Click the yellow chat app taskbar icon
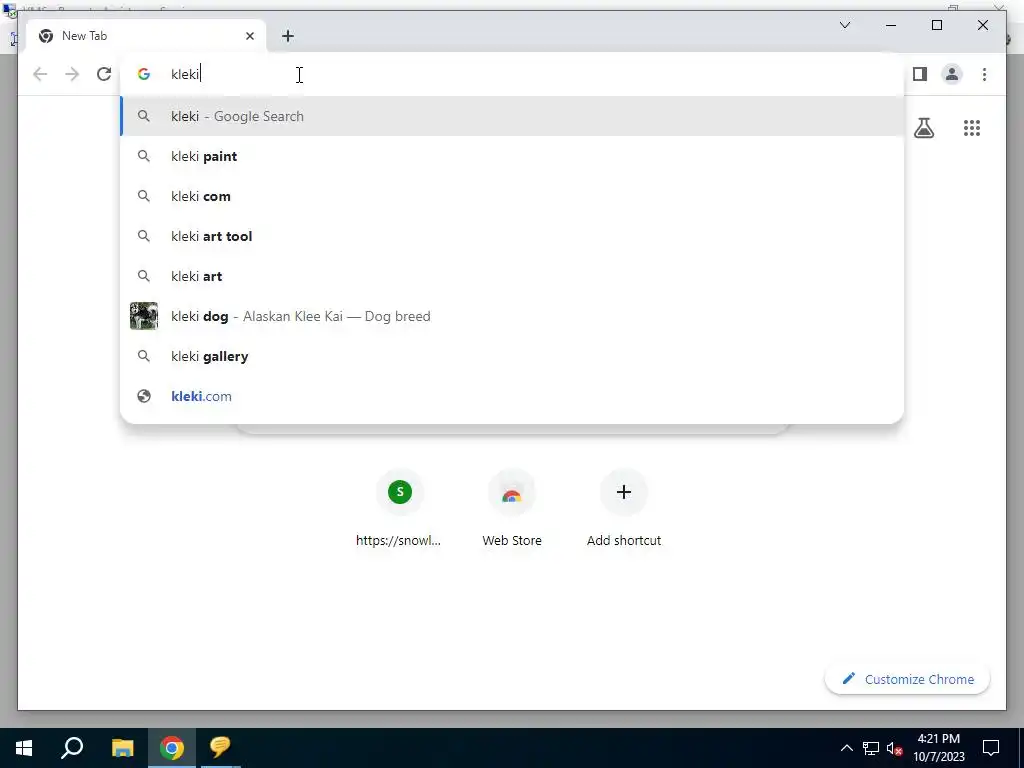This screenshot has width=1024, height=768. coord(220,748)
